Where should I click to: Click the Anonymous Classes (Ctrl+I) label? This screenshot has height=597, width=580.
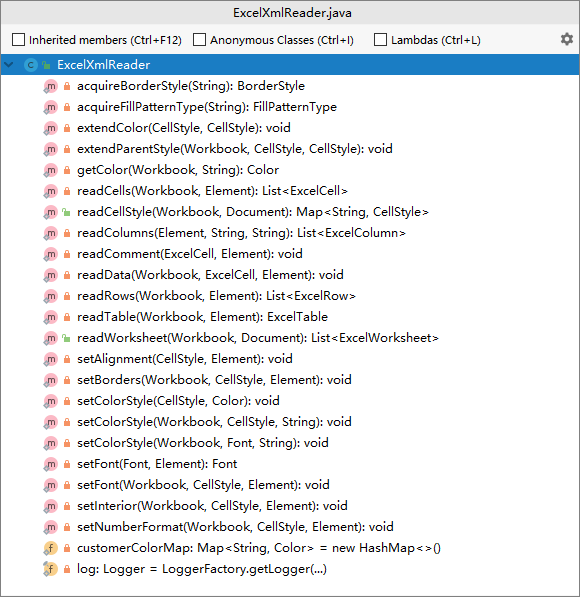click(282, 40)
